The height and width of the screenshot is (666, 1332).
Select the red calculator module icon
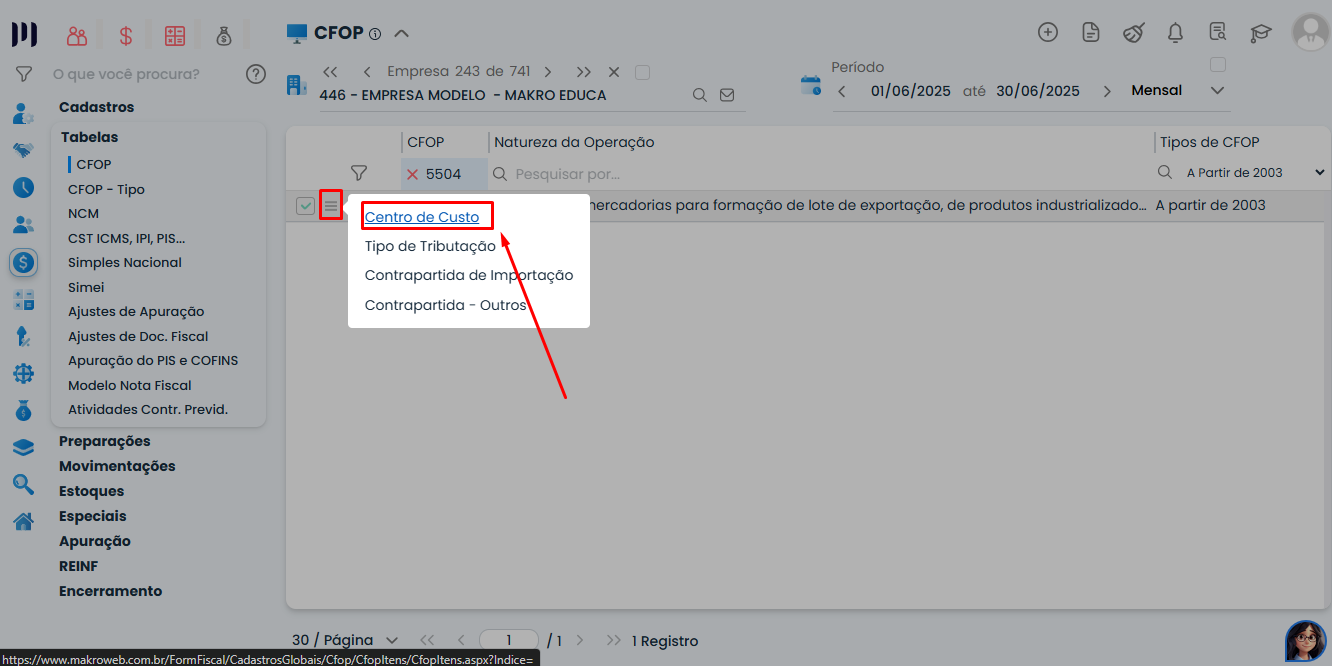[175, 34]
